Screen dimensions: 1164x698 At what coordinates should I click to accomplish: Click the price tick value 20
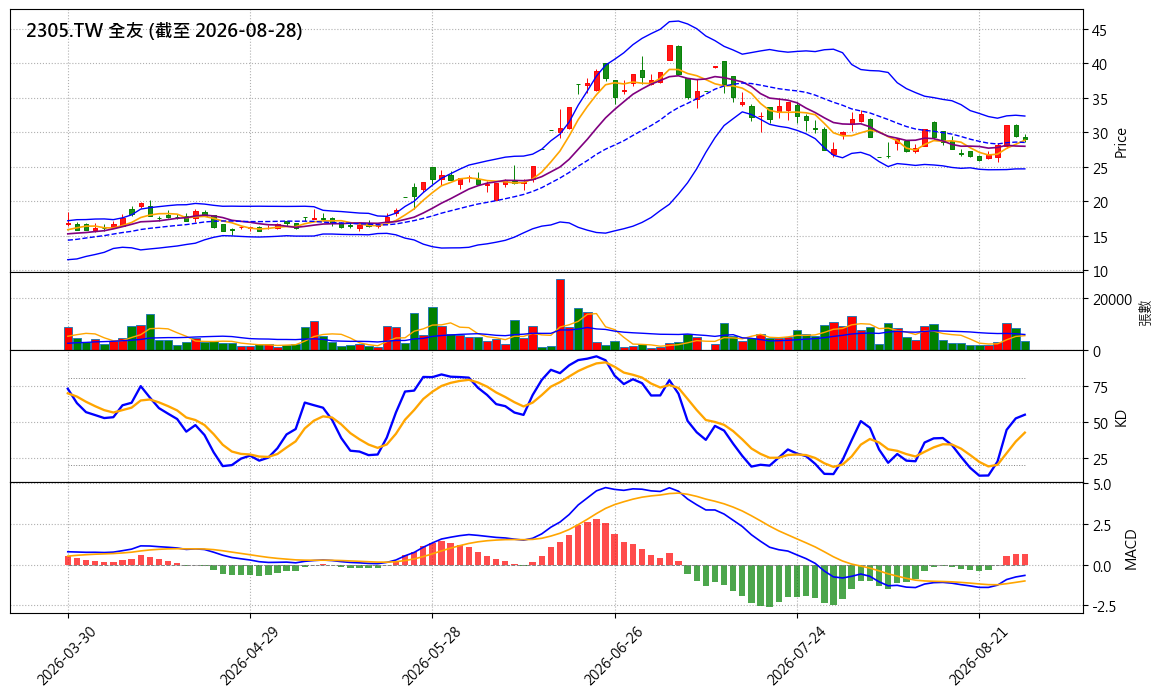point(1099,203)
